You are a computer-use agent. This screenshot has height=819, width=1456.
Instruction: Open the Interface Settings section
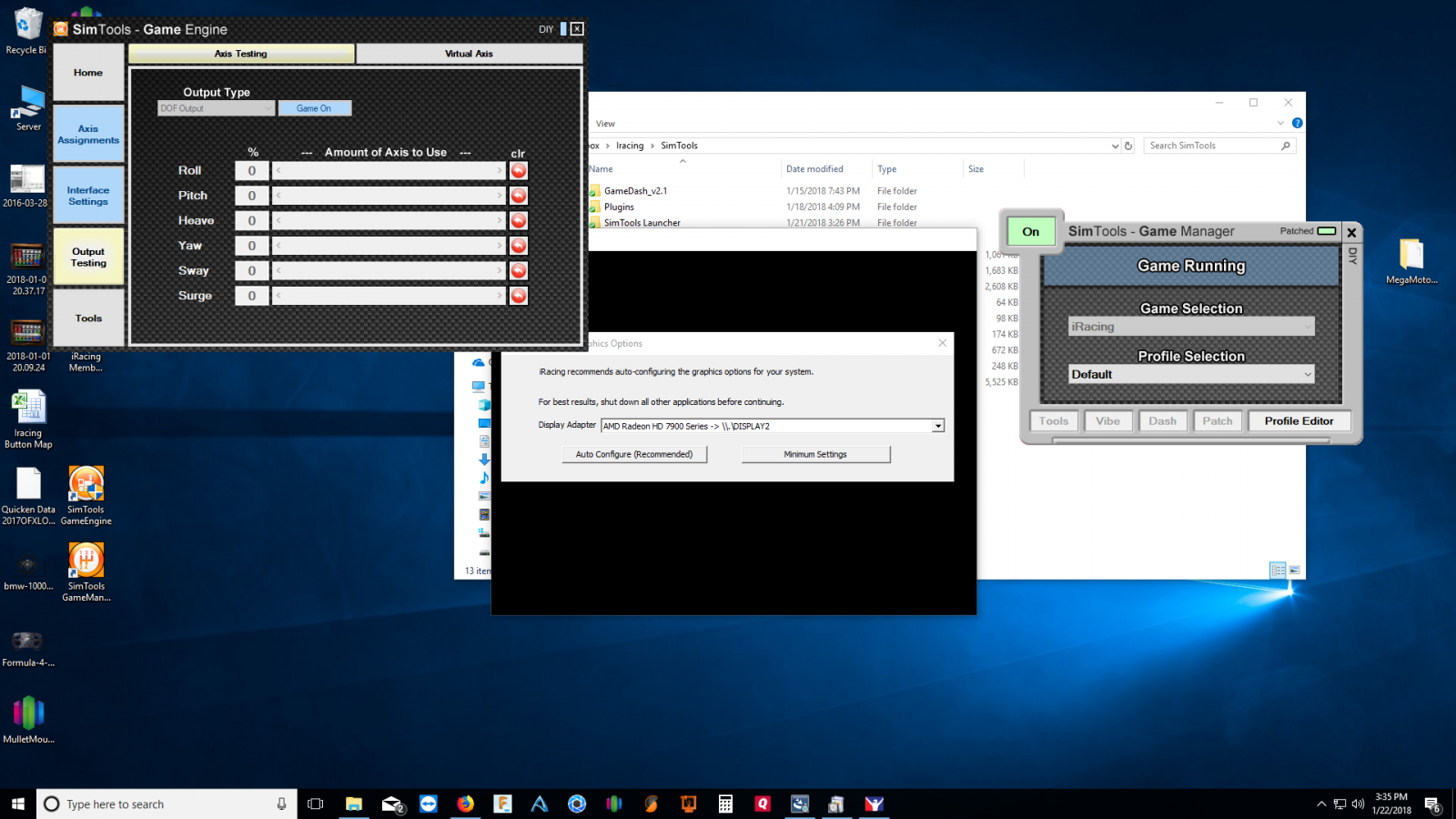(x=88, y=196)
